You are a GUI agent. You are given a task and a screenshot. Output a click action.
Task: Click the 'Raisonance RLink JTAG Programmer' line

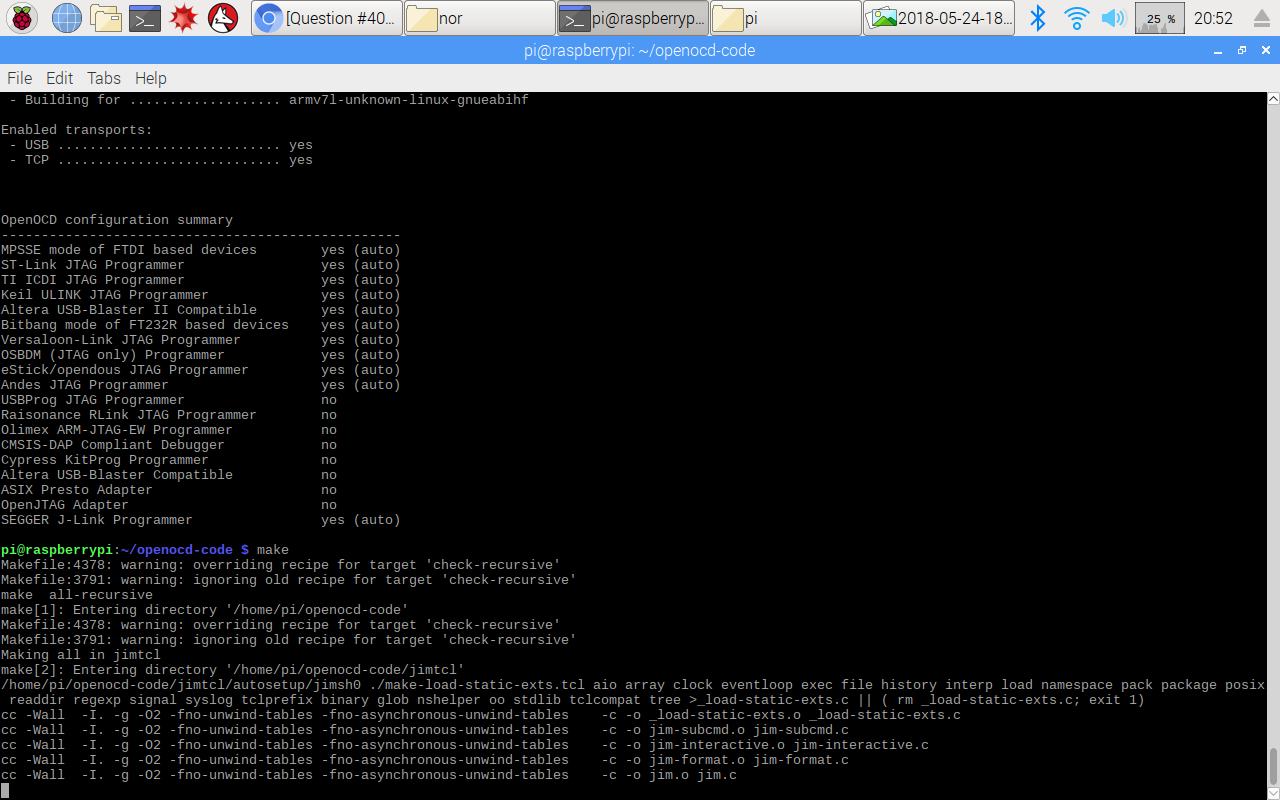click(x=169, y=415)
